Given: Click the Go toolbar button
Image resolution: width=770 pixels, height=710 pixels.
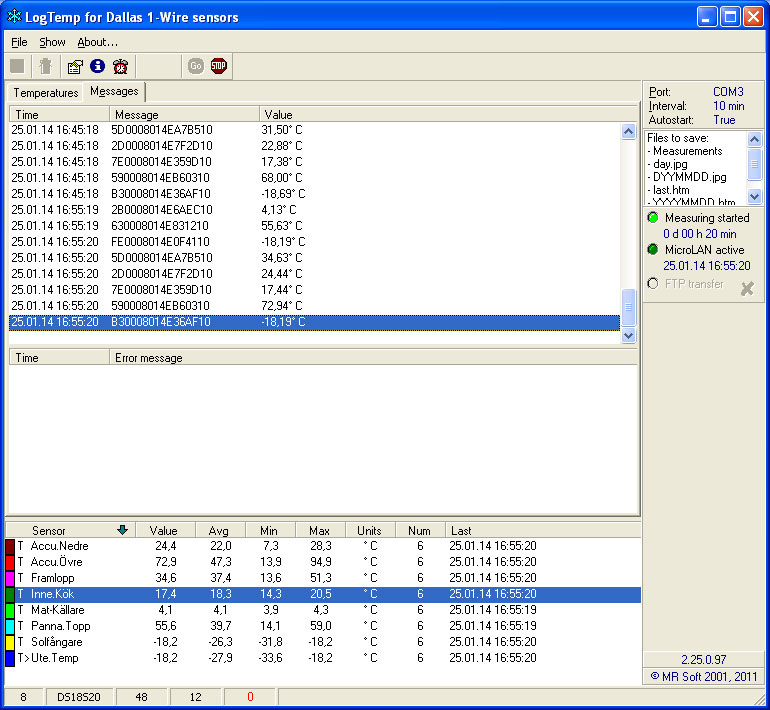Looking at the screenshot, I should [196, 66].
